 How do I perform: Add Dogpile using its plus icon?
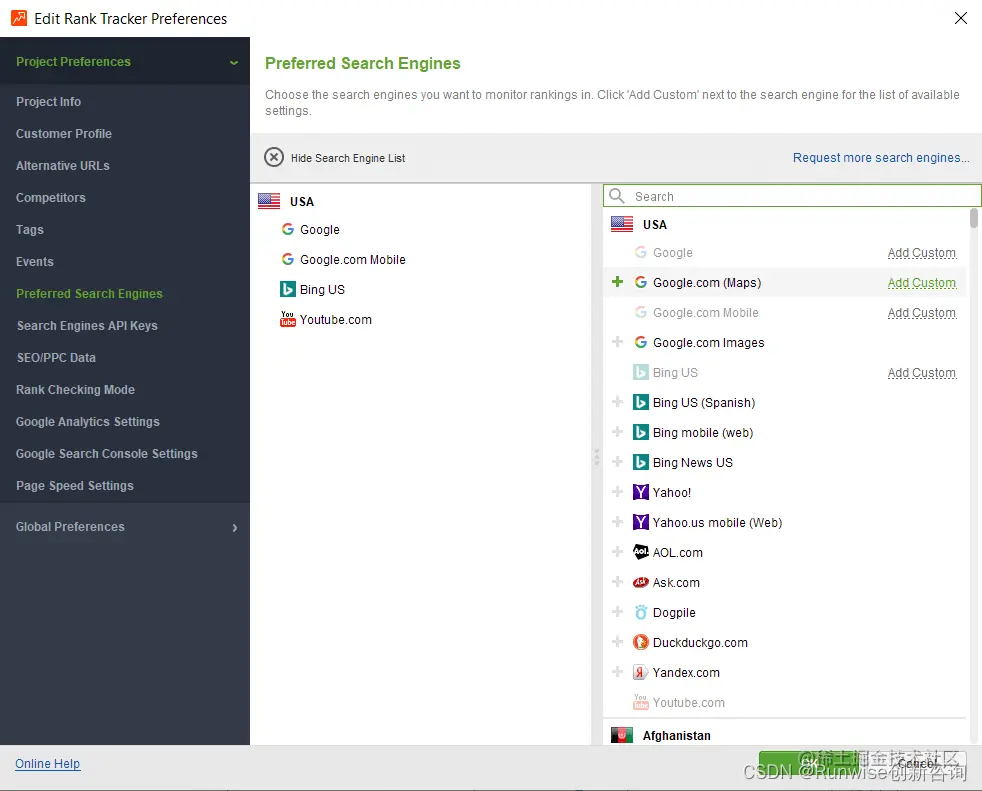click(618, 612)
